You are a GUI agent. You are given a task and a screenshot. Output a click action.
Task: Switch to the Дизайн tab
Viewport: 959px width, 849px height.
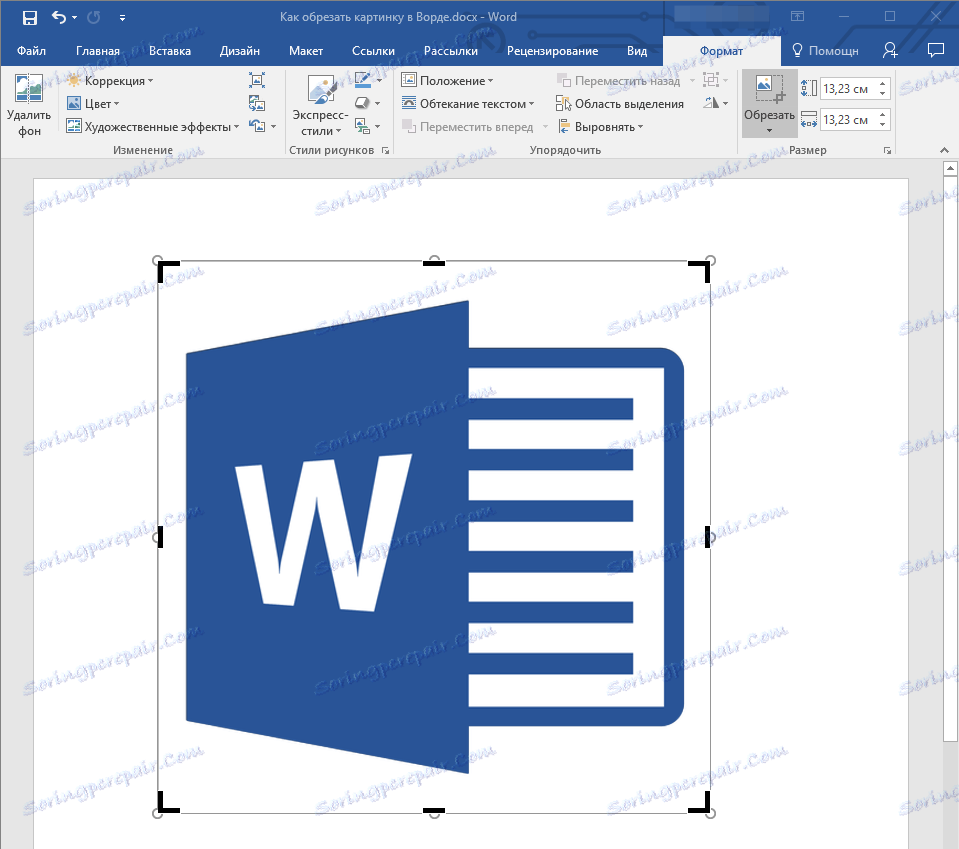(x=240, y=51)
